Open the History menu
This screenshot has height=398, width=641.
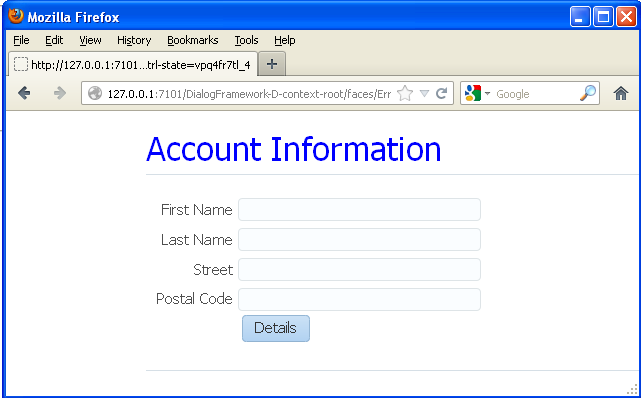point(134,40)
